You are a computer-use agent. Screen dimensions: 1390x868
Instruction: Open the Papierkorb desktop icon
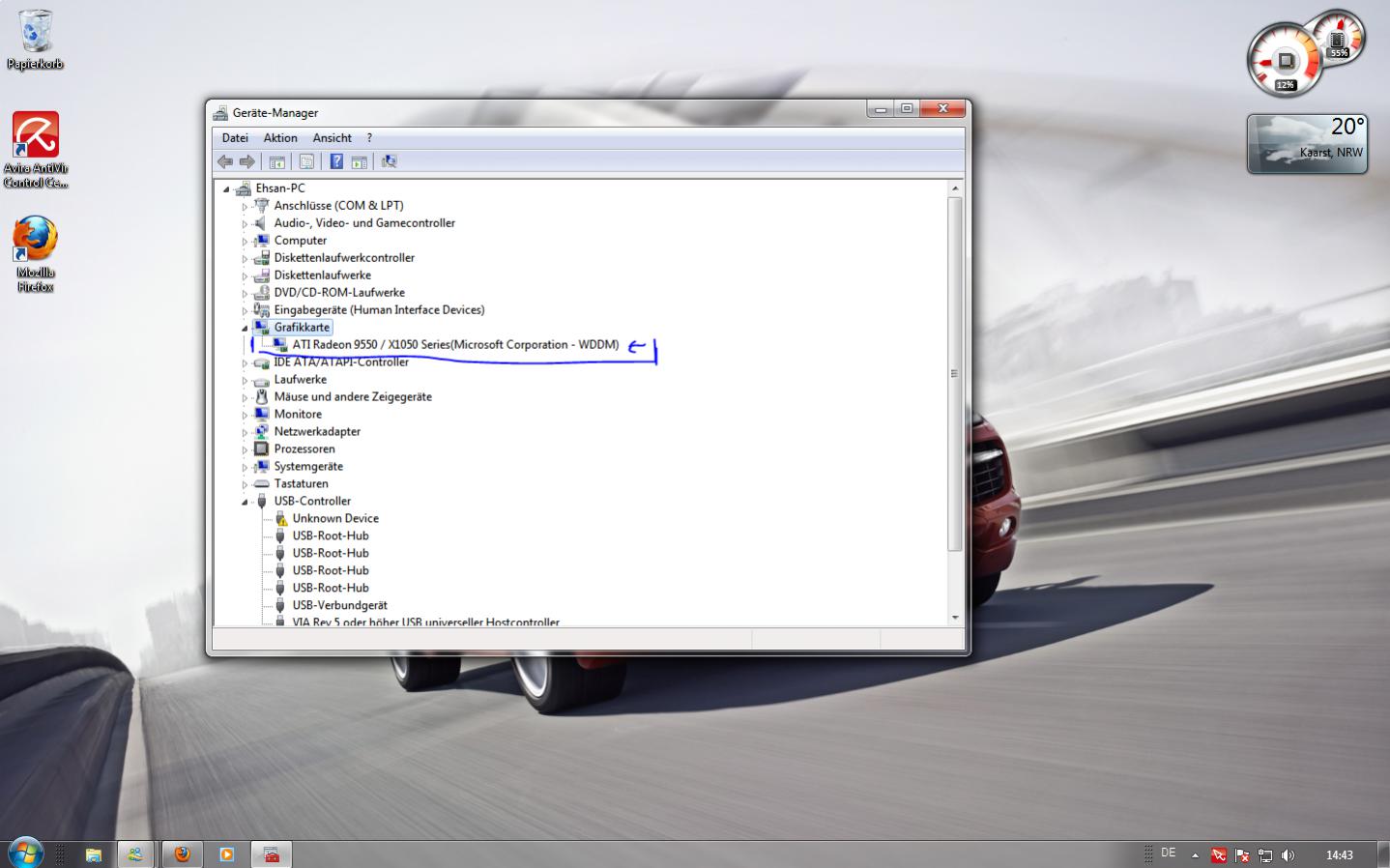36,41
